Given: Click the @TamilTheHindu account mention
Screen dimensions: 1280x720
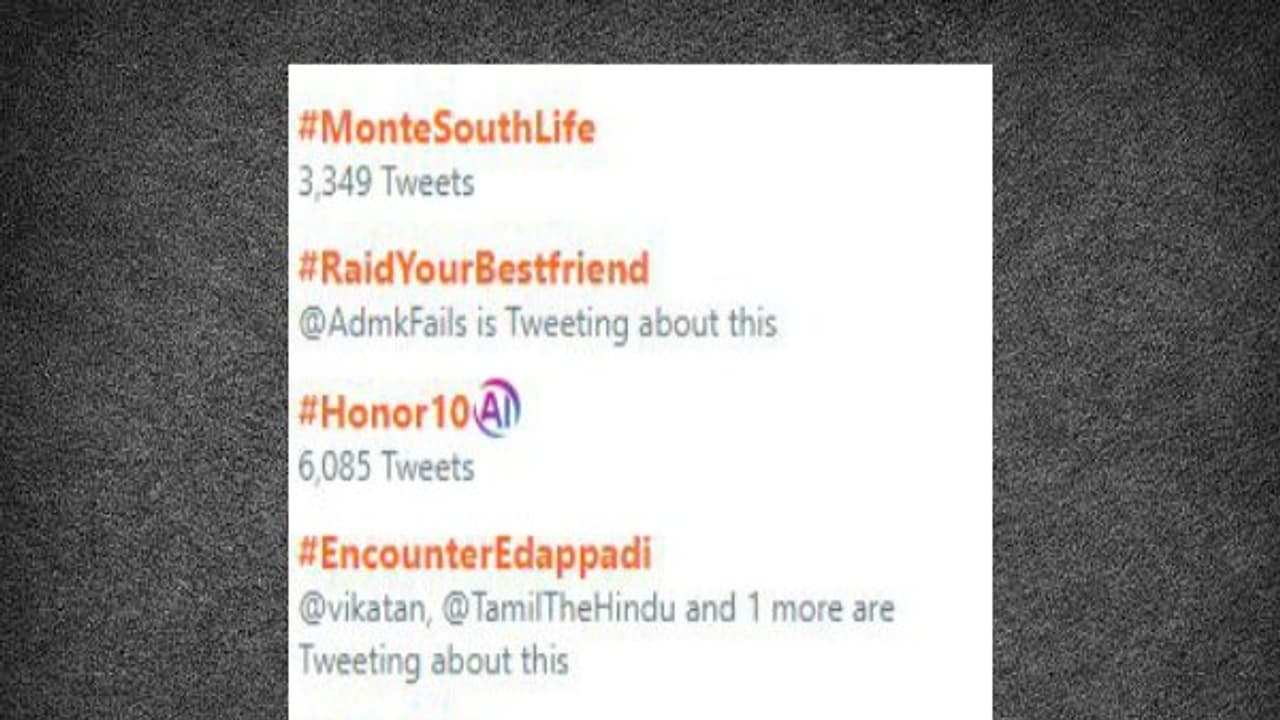Looking at the screenshot, I should (558, 608).
